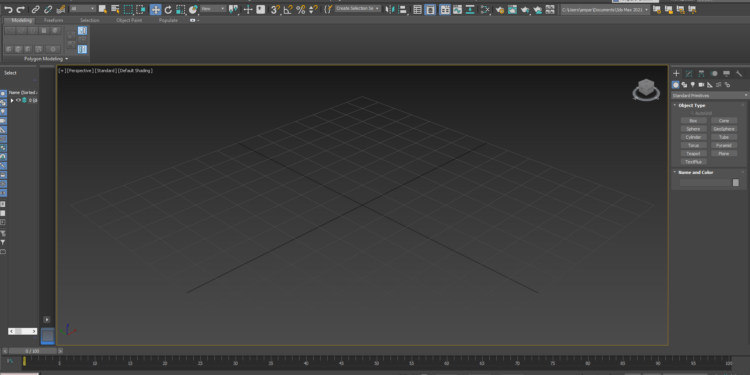Select the Cameras category icon
This screenshot has width=750, height=375.
point(701,85)
